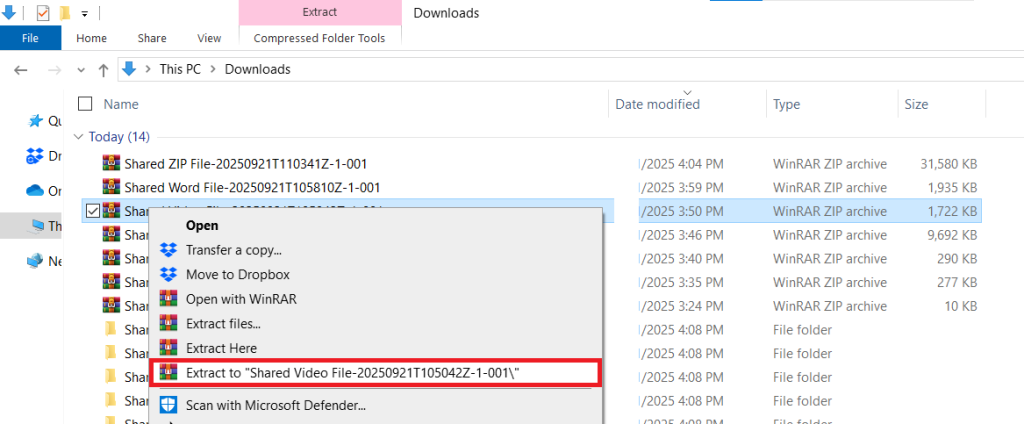This screenshot has height=424, width=1024.
Task: Click Properties checkmark icon in title bar
Action: tap(42, 13)
